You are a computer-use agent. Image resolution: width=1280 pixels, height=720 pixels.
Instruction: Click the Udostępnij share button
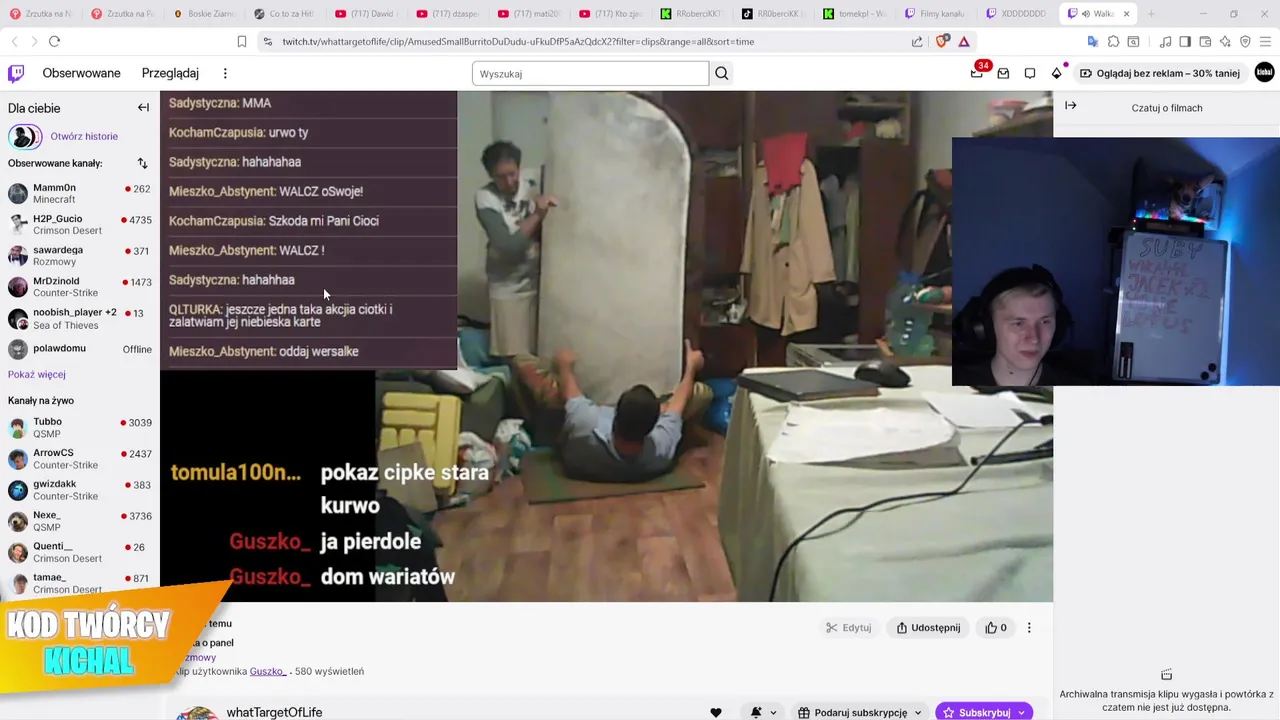[928, 628]
